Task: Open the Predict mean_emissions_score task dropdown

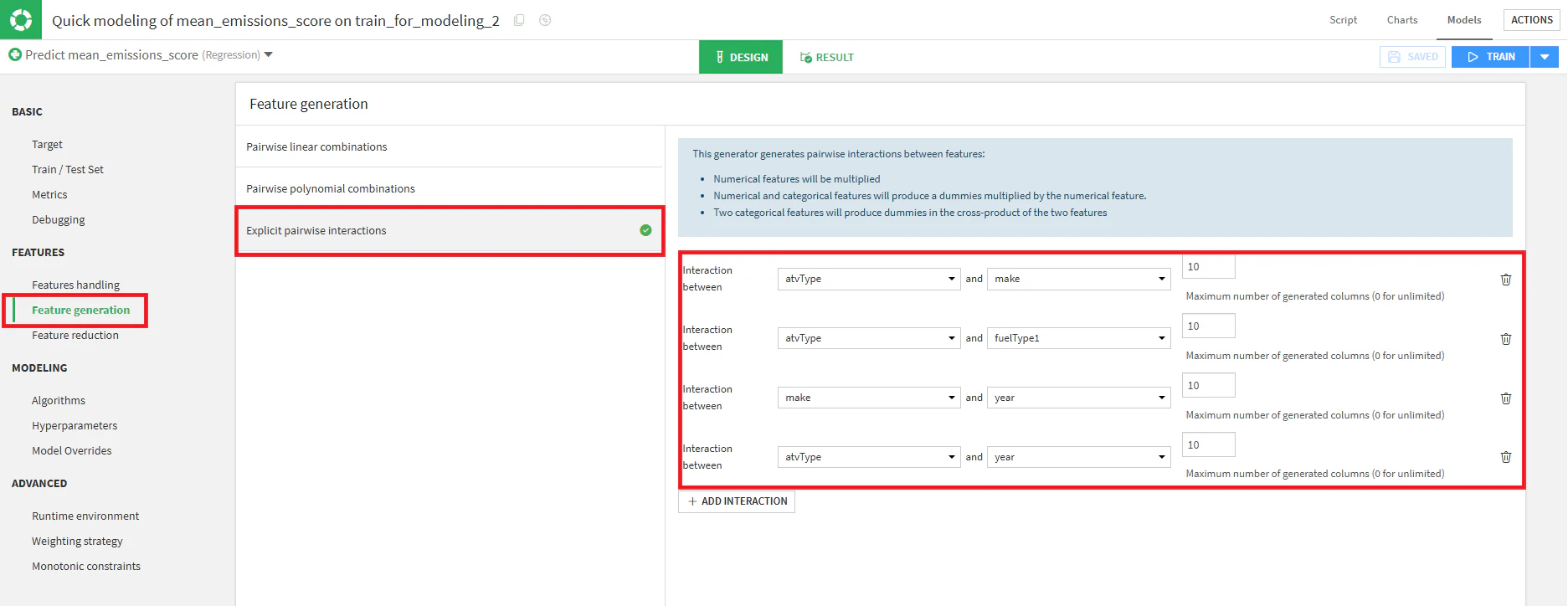Action: pos(269,54)
